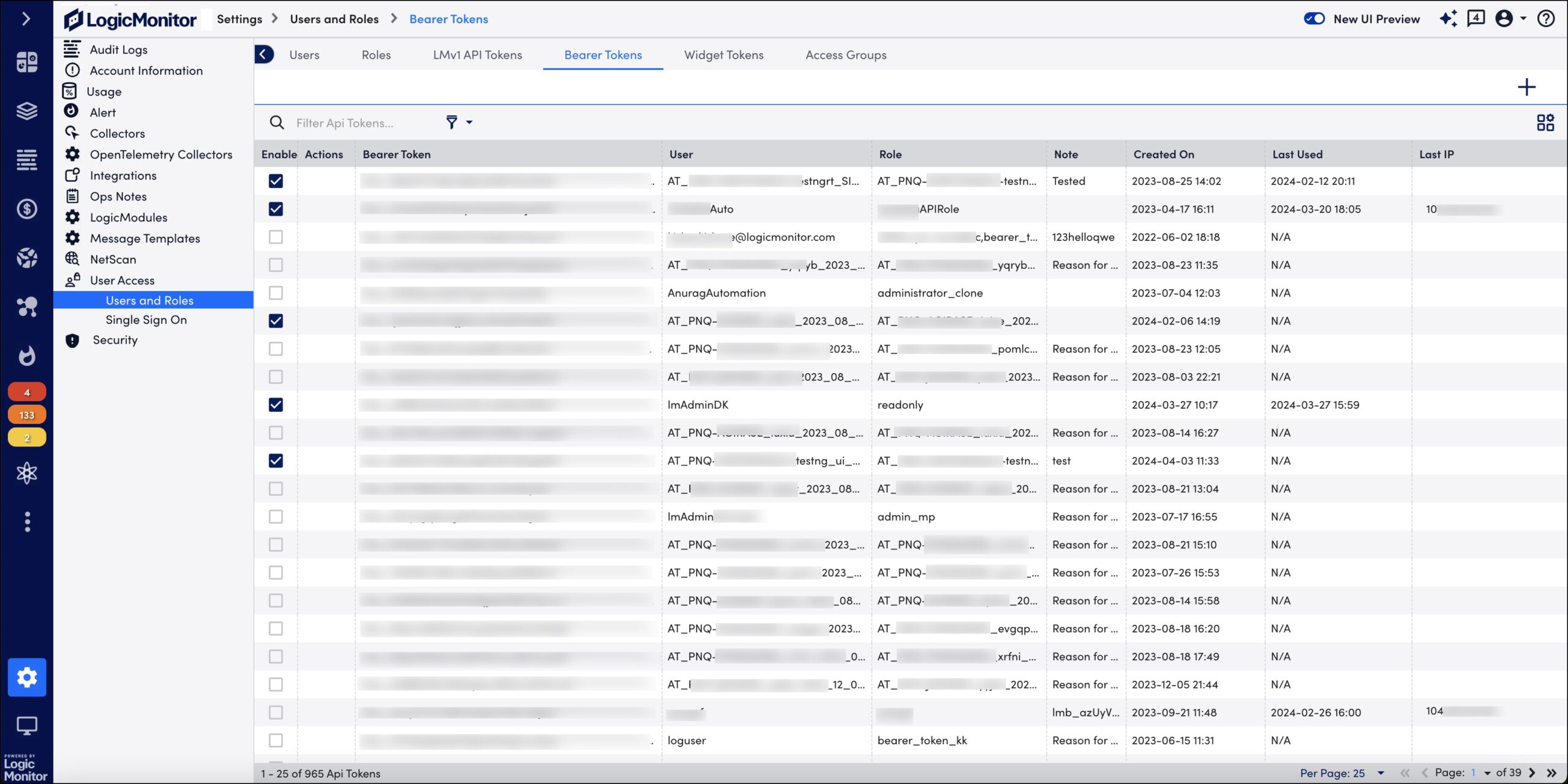The image size is (1568, 784).
Task: Click the Users and Roles breadcrumb
Action: click(334, 19)
